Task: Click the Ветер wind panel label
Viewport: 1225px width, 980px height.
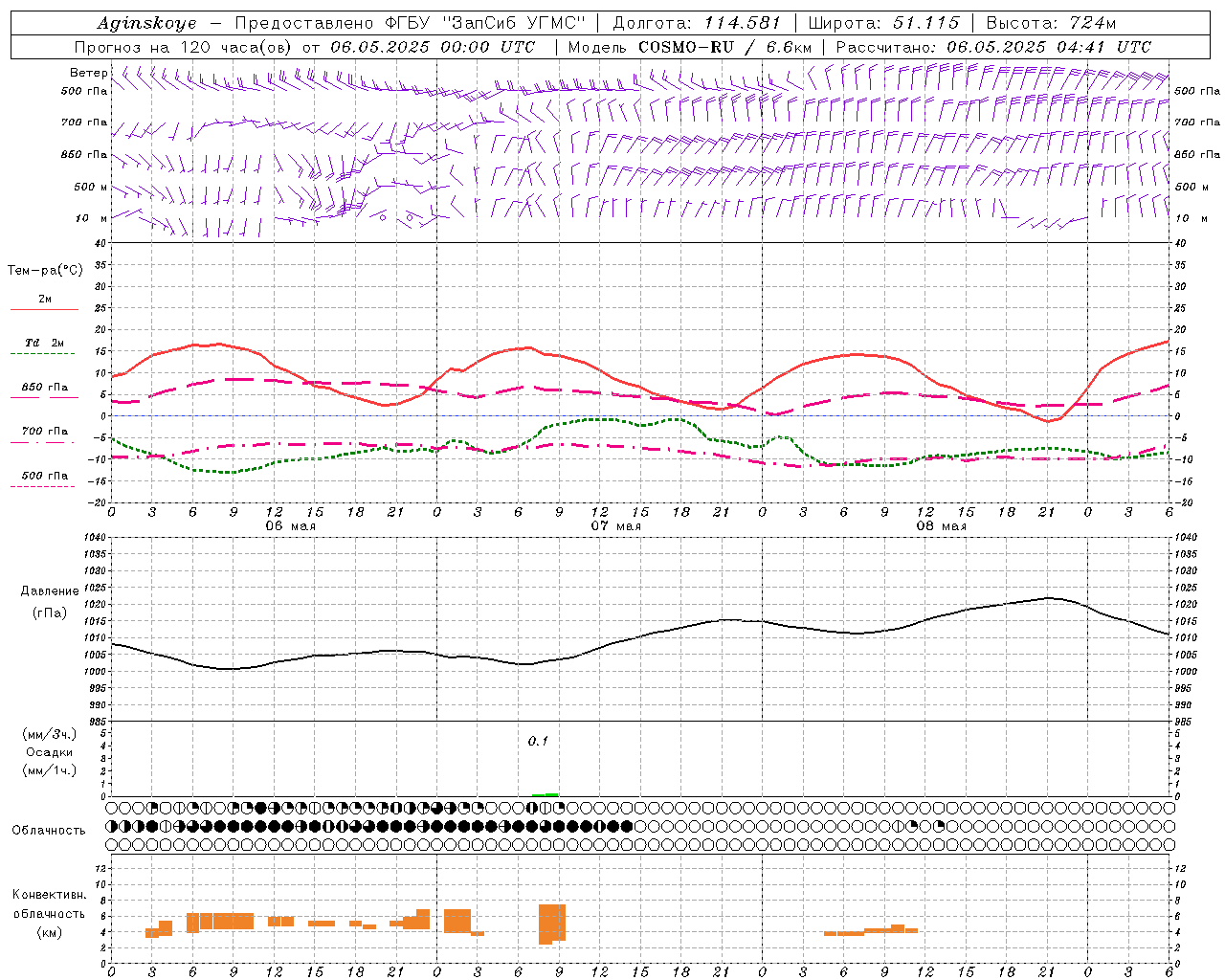Action: point(88,73)
